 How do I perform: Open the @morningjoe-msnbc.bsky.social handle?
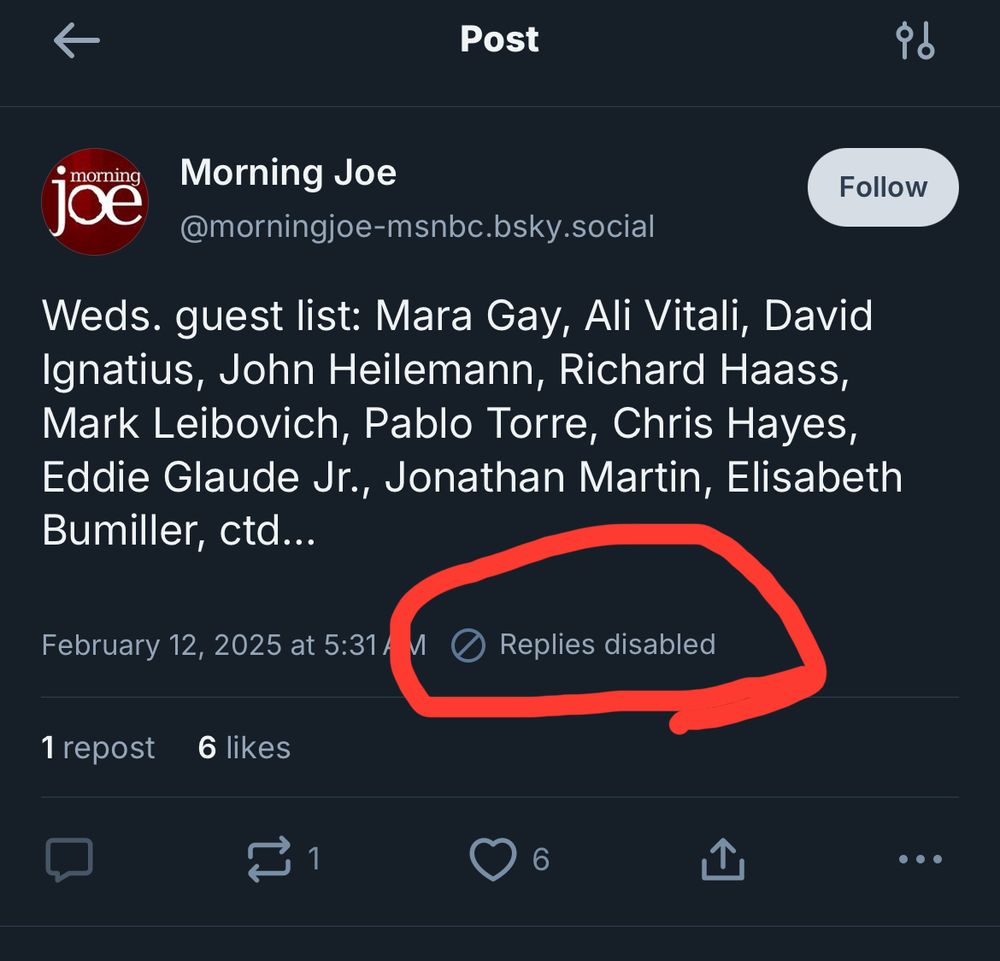tap(417, 227)
